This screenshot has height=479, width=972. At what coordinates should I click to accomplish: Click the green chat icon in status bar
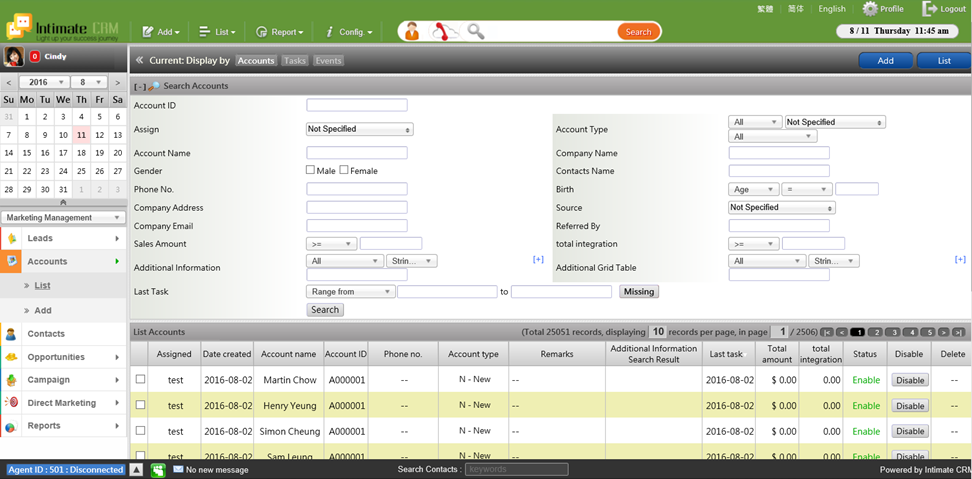[x=158, y=470]
